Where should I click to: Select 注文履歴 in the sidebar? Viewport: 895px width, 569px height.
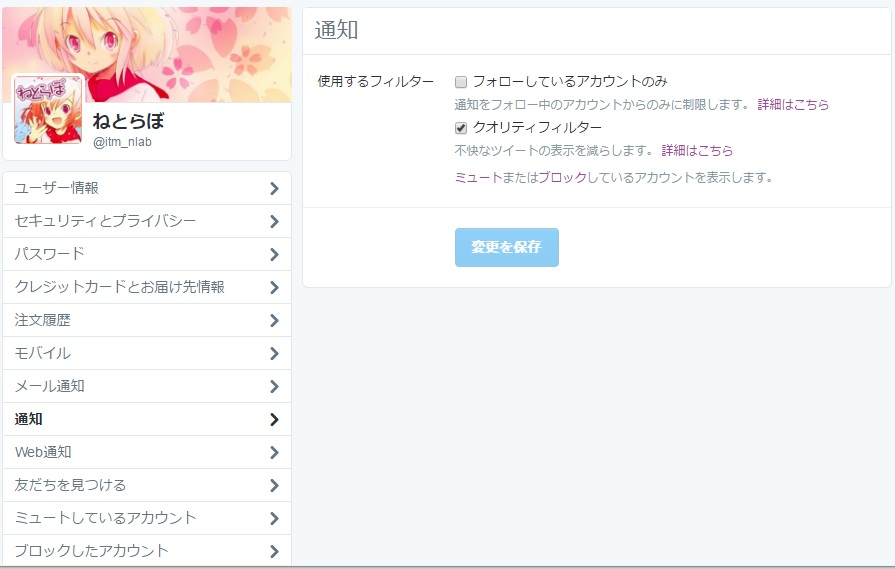(x=147, y=320)
